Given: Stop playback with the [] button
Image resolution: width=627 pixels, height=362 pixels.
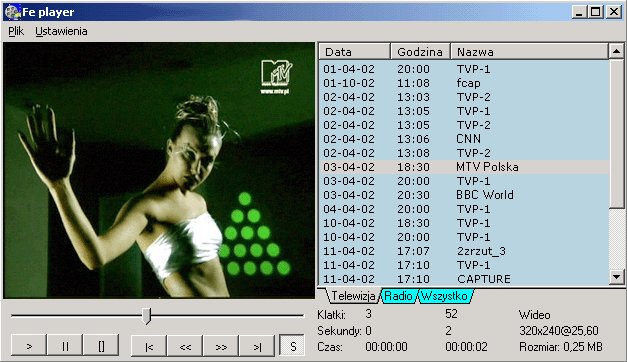Looking at the screenshot, I should [101, 345].
